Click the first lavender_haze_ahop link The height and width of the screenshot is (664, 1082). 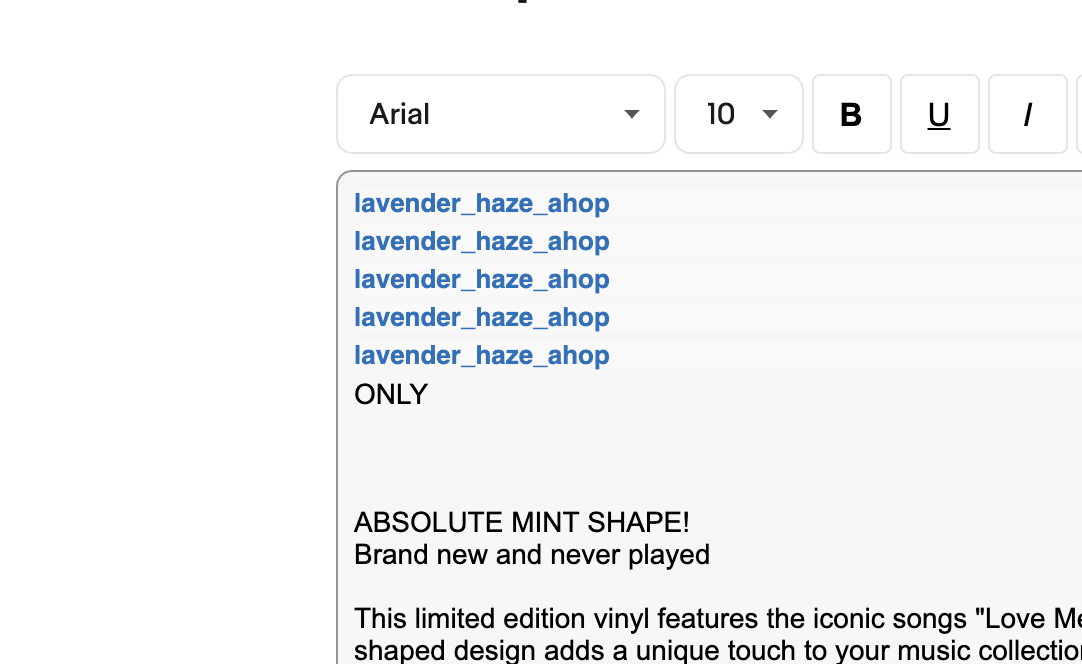click(x=482, y=204)
